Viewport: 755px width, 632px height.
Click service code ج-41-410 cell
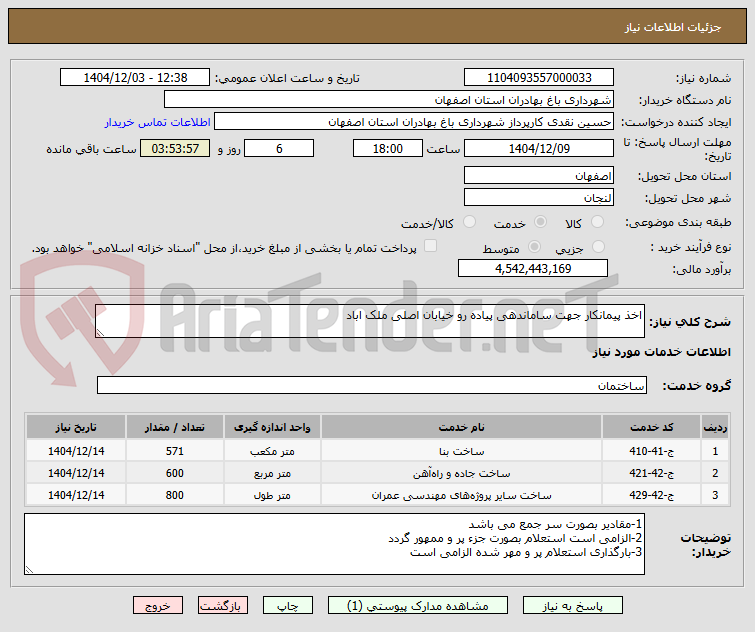click(x=651, y=451)
